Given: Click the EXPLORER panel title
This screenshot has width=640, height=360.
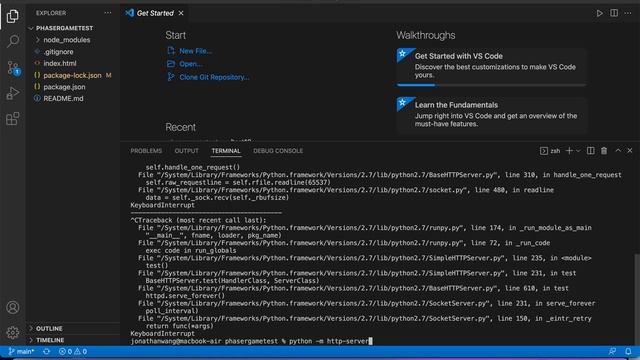Looking at the screenshot, I should point(51,13).
